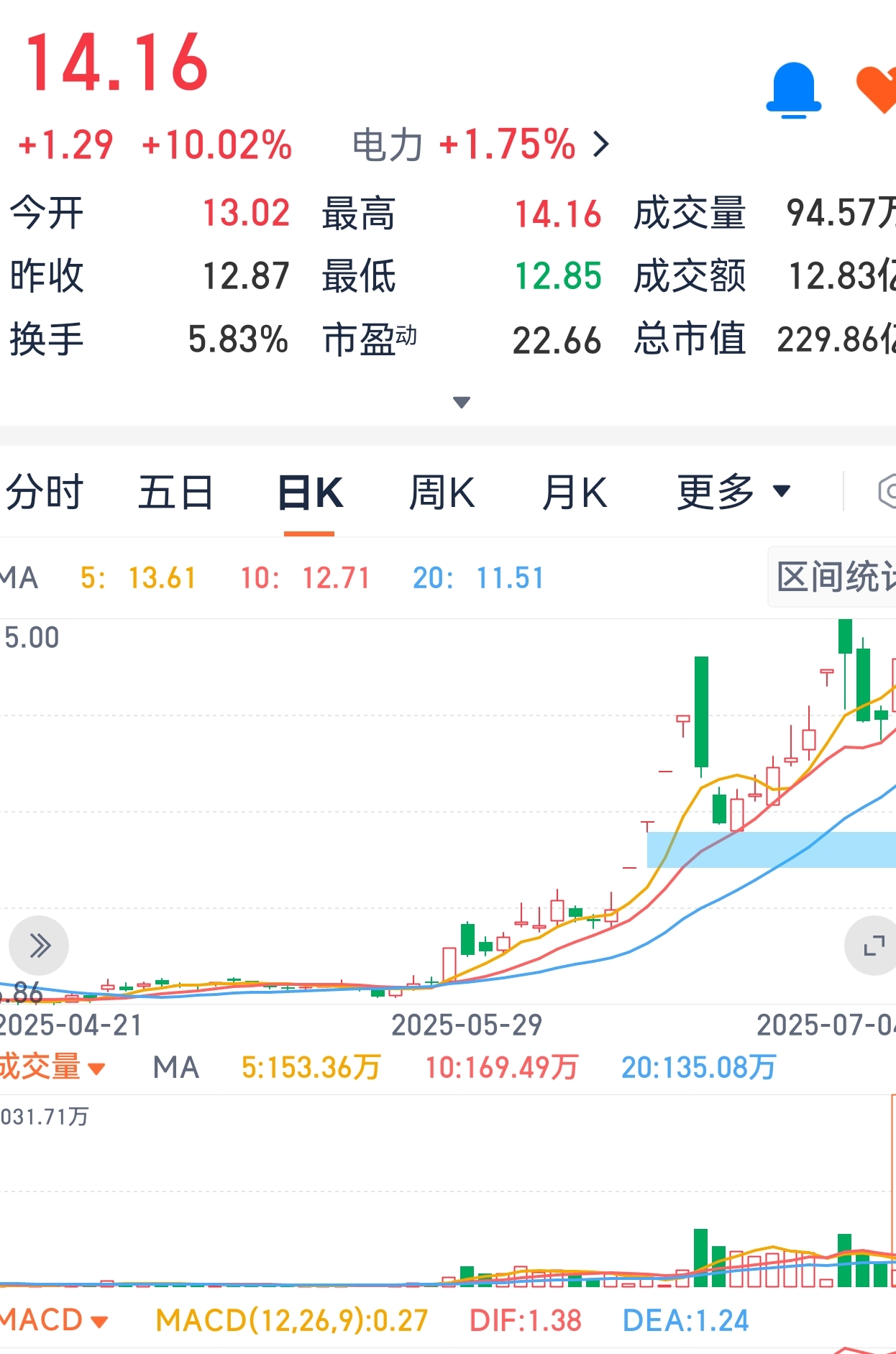This screenshot has height=1354, width=896.
Task: Switch to 五日 chart tab
Action: pos(176,493)
